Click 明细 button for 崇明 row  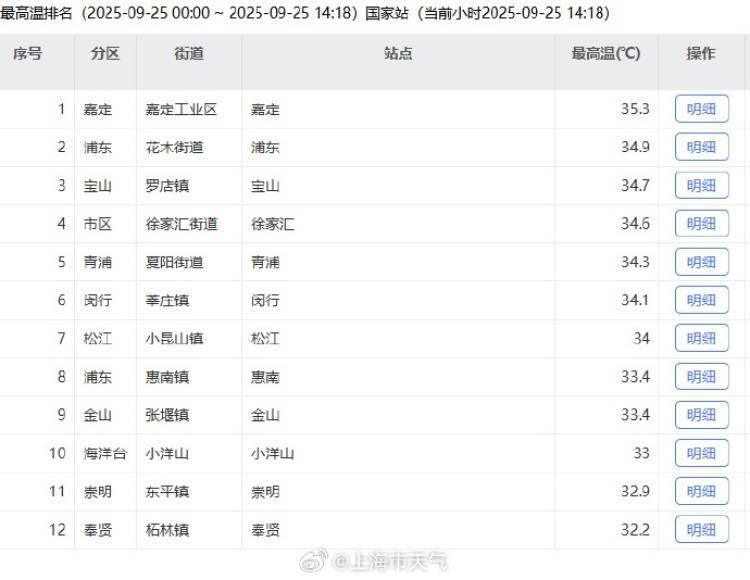701,491
